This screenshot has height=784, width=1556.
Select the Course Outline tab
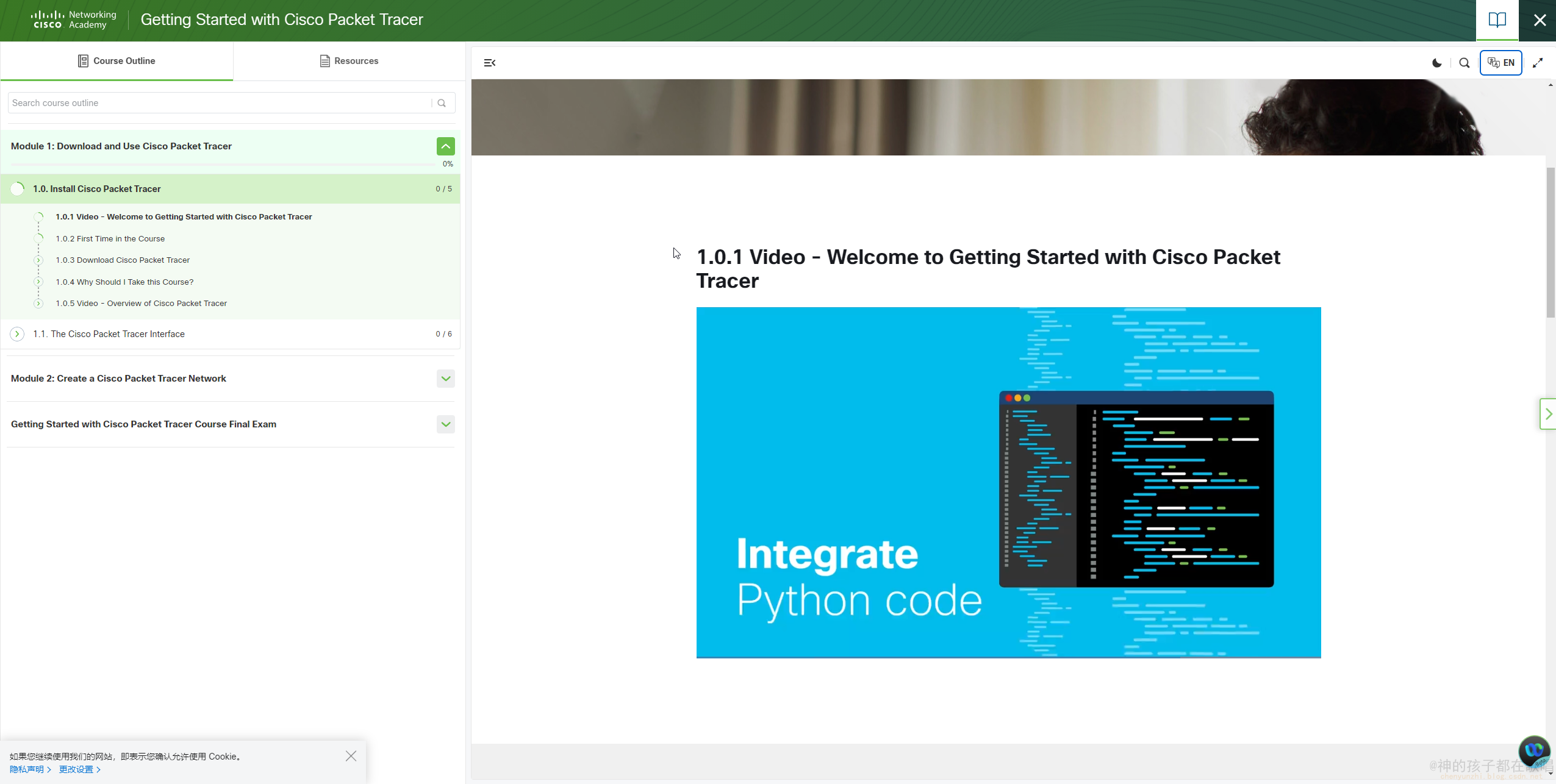pyautogui.click(x=117, y=61)
